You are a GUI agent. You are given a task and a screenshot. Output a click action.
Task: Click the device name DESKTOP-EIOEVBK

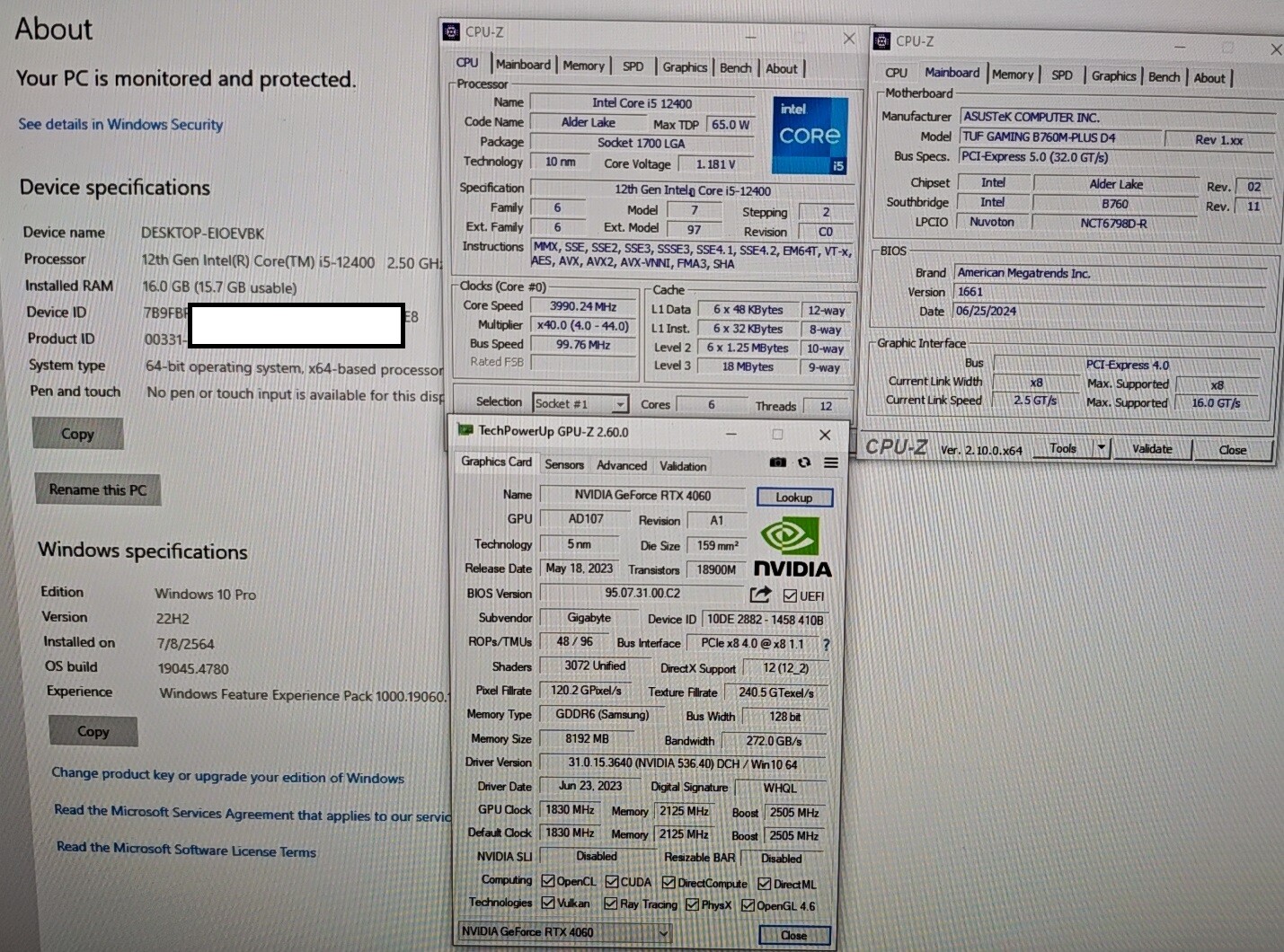pos(202,234)
